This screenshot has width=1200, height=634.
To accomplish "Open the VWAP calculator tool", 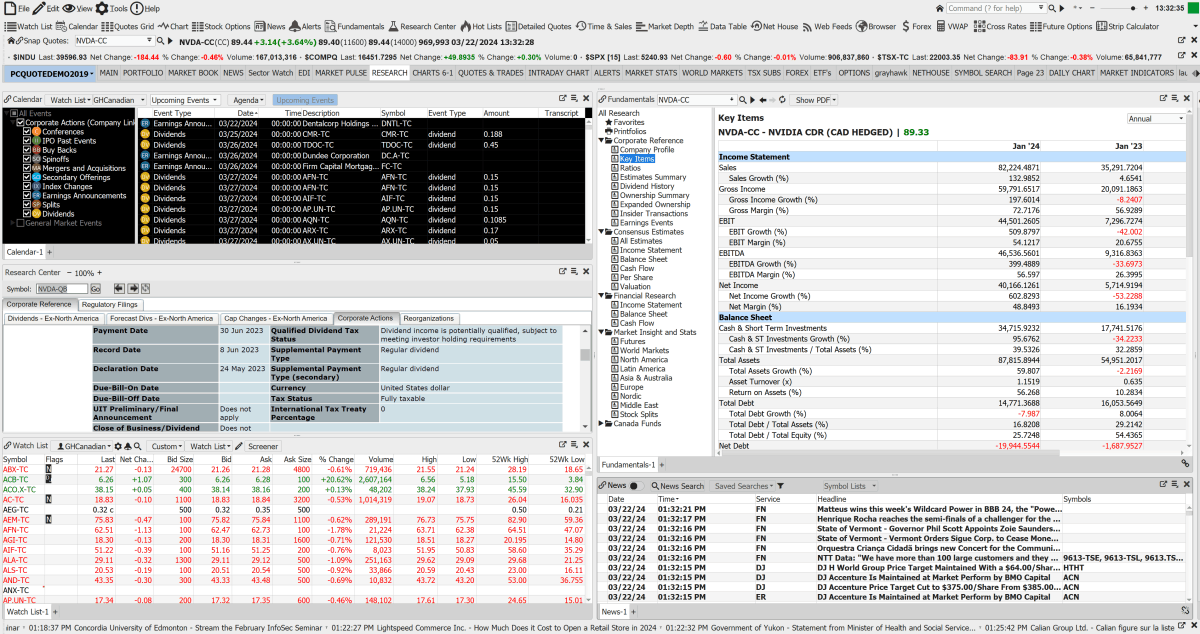I will (953, 26).
